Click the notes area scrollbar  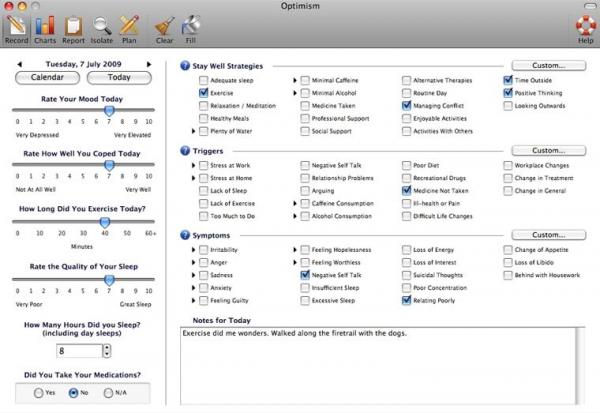point(580,366)
